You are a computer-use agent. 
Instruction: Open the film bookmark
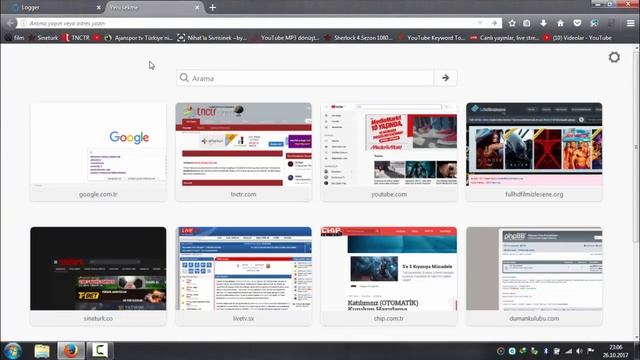coord(14,38)
